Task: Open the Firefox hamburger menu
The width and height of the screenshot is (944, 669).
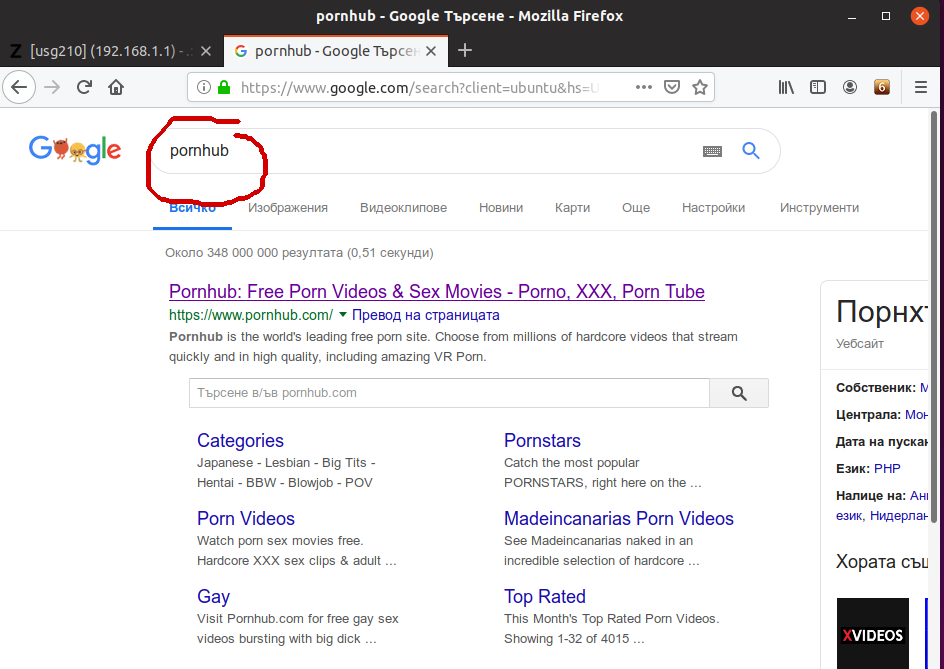Action: 921,87
